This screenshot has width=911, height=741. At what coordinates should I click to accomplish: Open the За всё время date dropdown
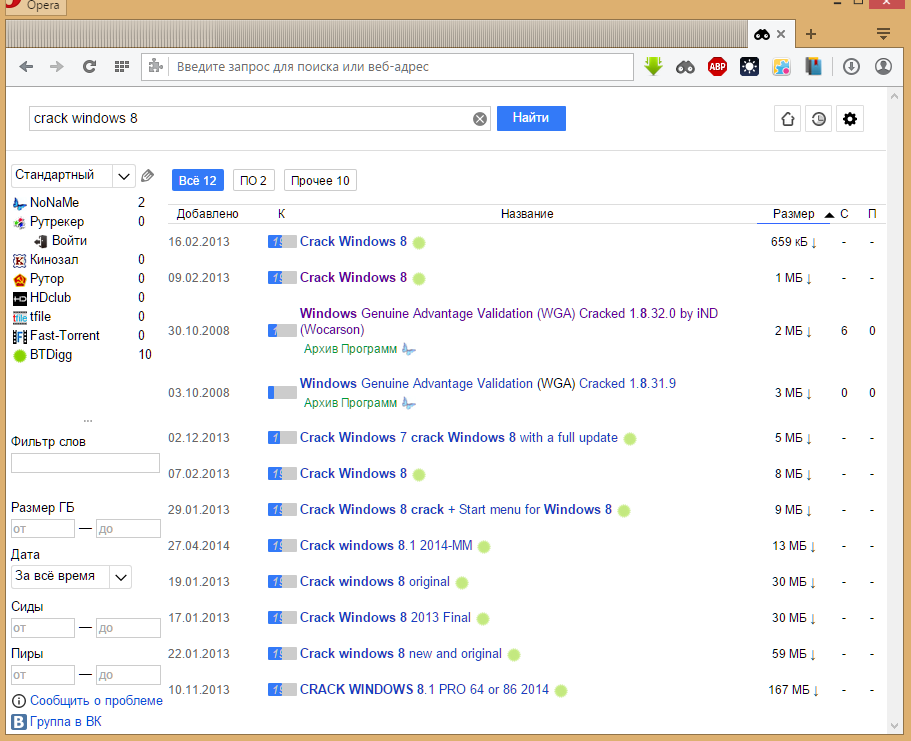[121, 577]
